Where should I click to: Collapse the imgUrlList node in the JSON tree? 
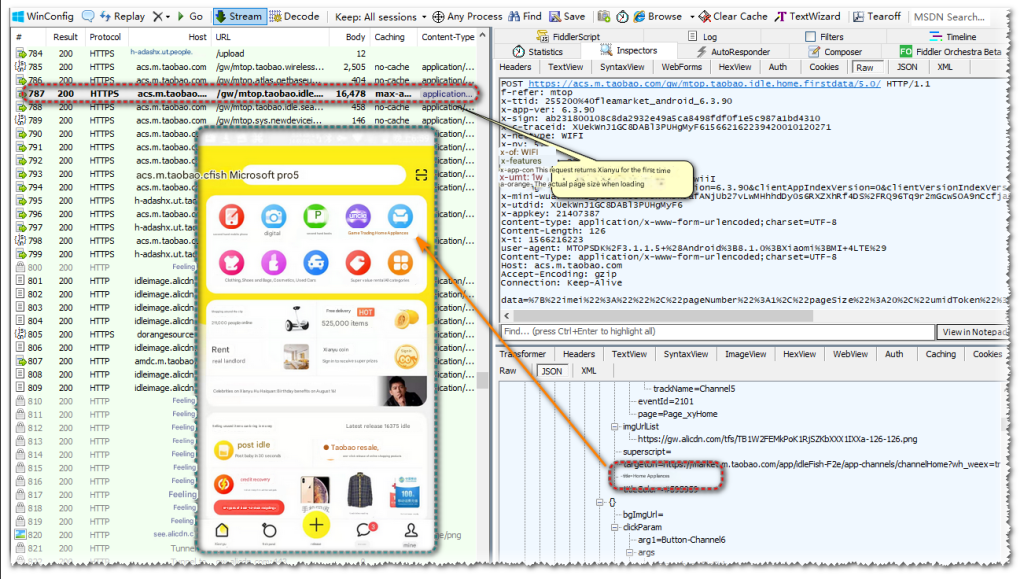(615, 426)
